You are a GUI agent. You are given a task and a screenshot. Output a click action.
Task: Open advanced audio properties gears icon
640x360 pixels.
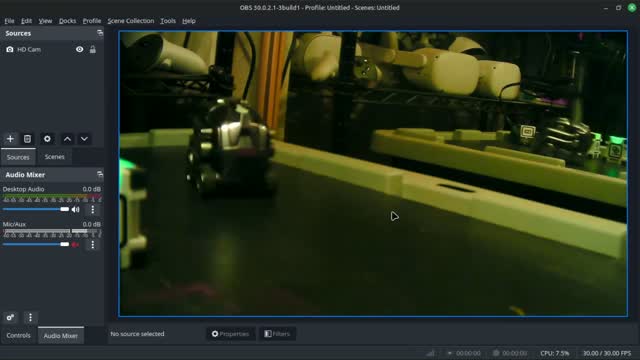click(10, 317)
